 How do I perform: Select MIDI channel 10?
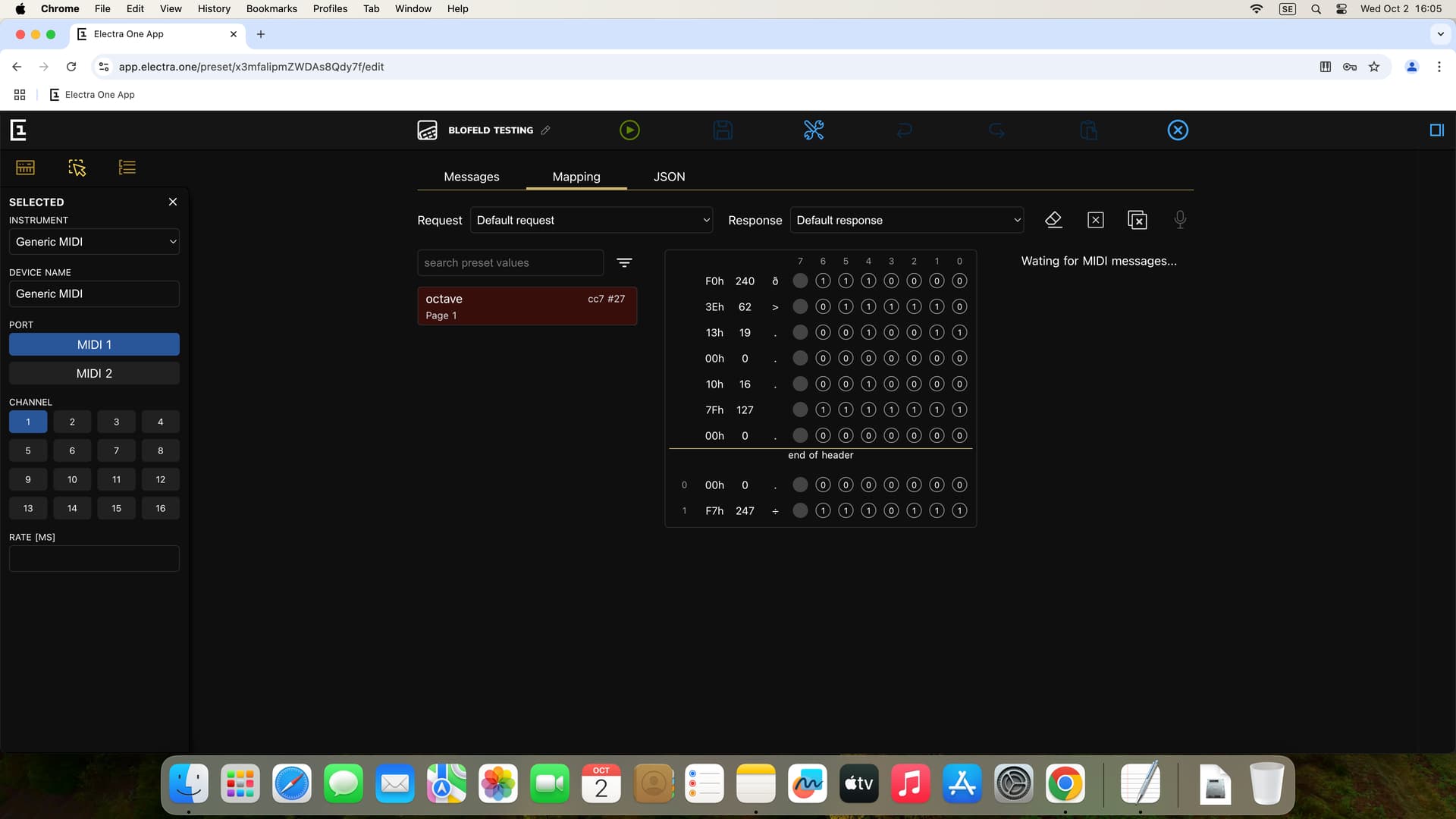pos(72,479)
